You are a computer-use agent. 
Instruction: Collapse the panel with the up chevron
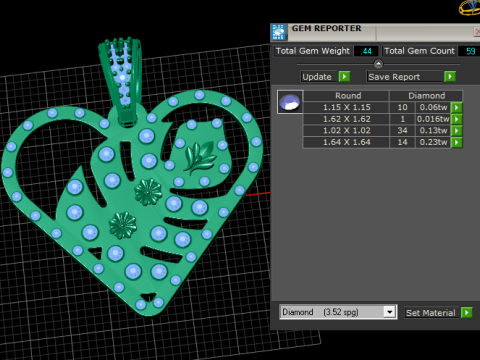[x=378, y=63]
